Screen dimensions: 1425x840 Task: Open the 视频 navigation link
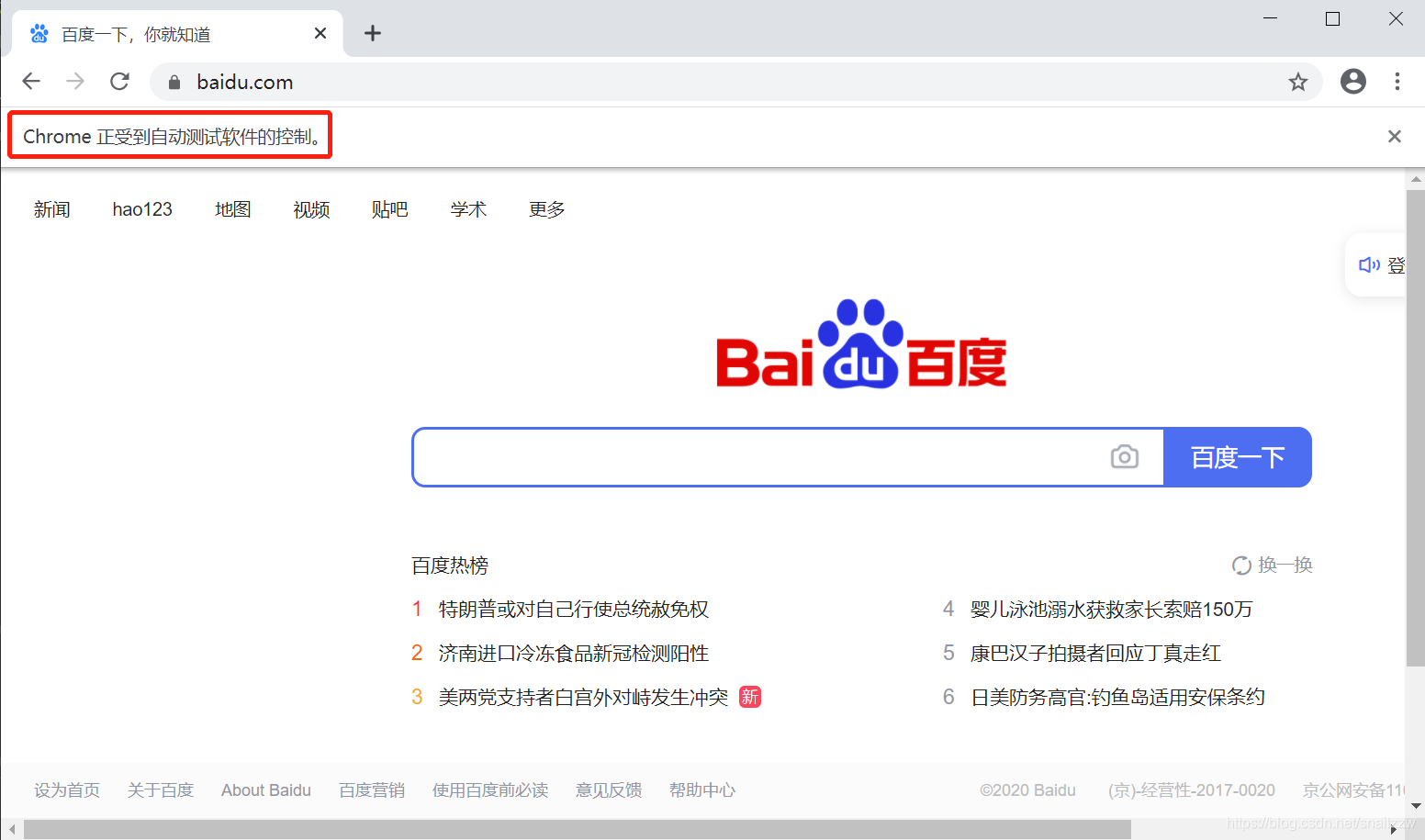[311, 209]
